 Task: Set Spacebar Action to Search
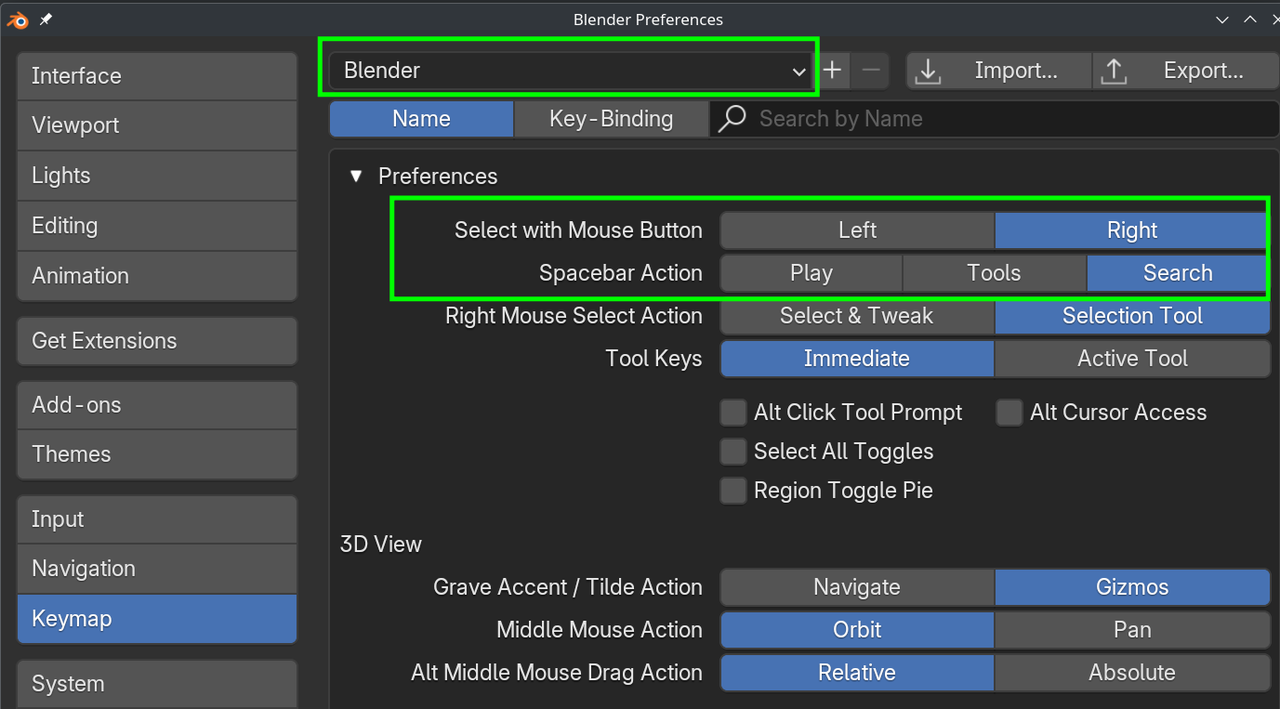point(1178,273)
